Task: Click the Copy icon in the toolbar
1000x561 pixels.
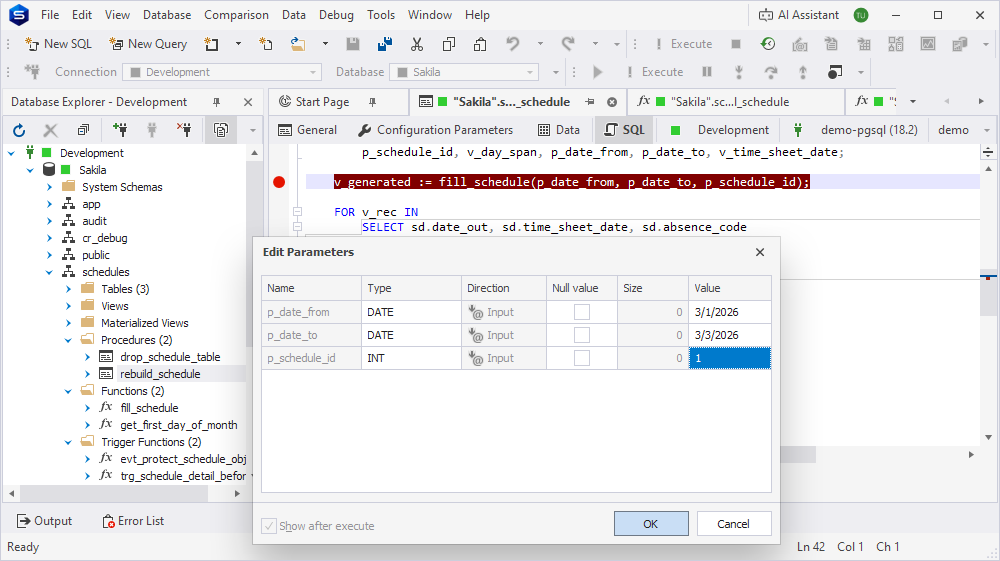Action: pos(449,44)
